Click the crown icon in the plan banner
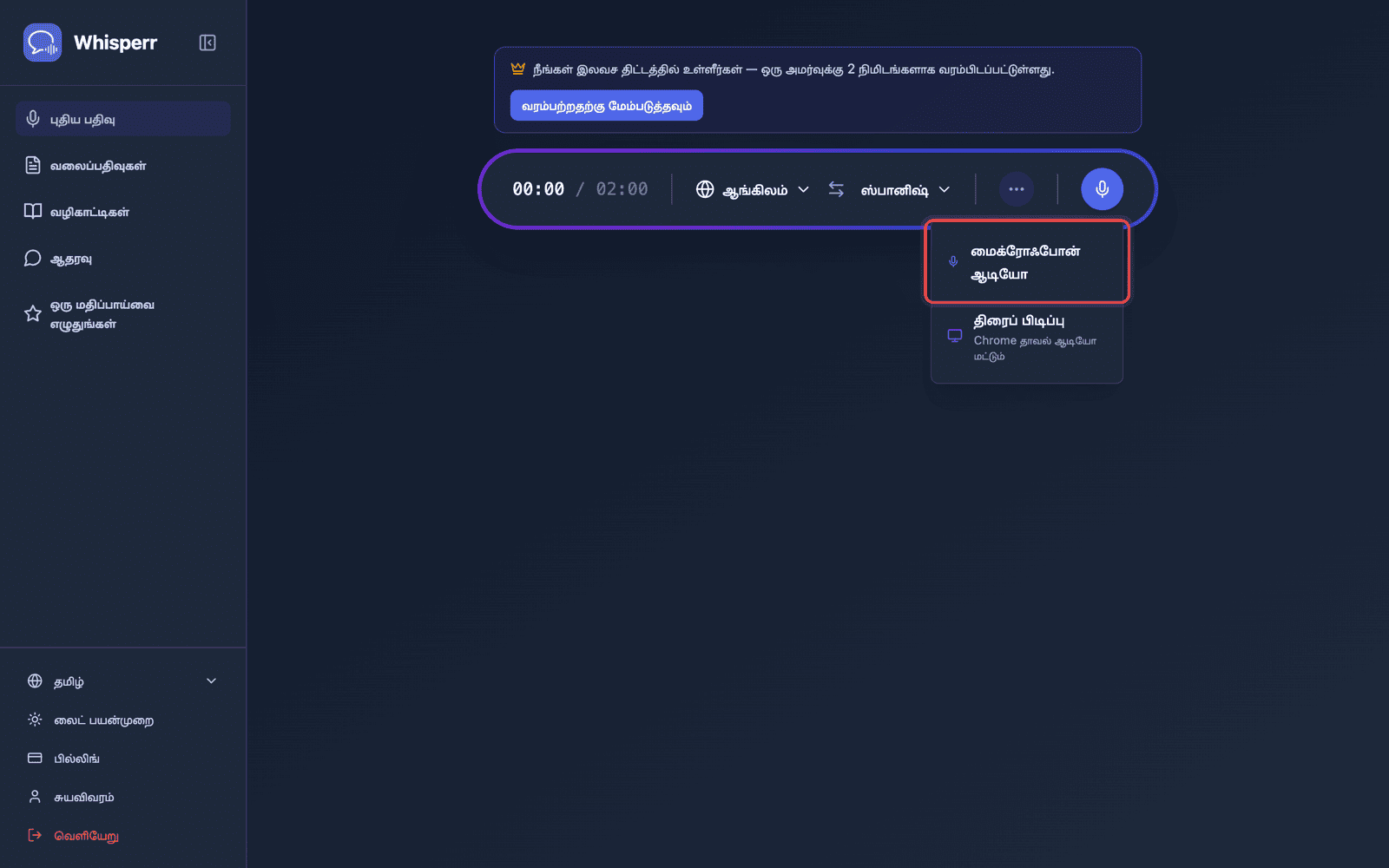The height and width of the screenshot is (868, 1389). [x=518, y=69]
